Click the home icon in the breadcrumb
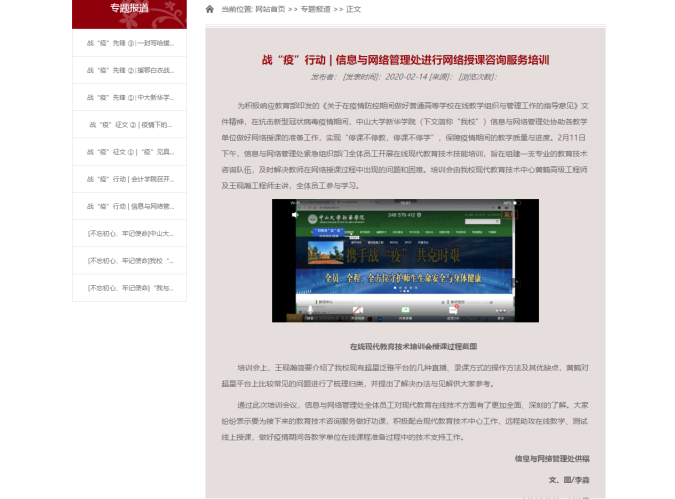 210,9
